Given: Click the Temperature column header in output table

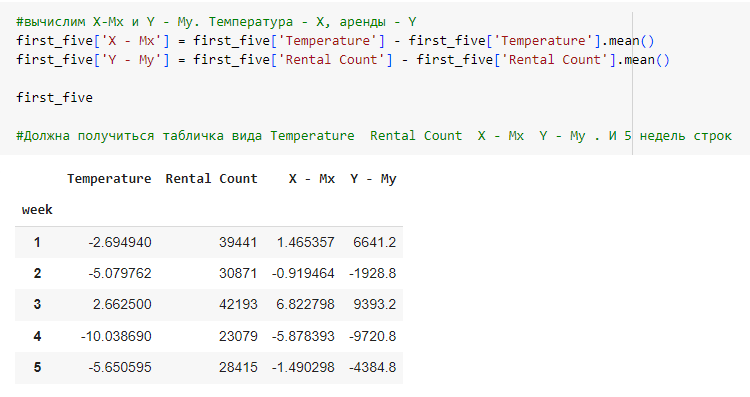Looking at the screenshot, I should [109, 178].
